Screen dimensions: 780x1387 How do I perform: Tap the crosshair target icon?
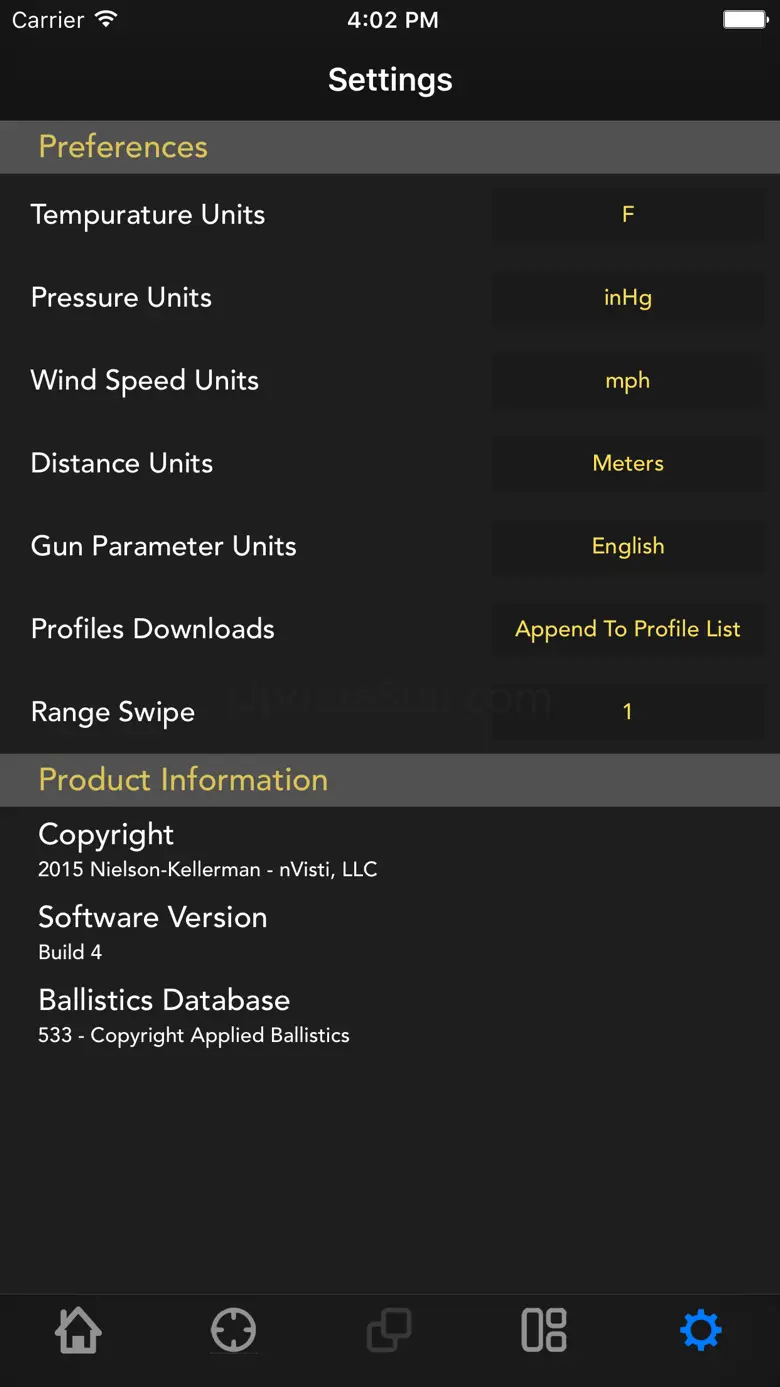pyautogui.click(x=234, y=1330)
